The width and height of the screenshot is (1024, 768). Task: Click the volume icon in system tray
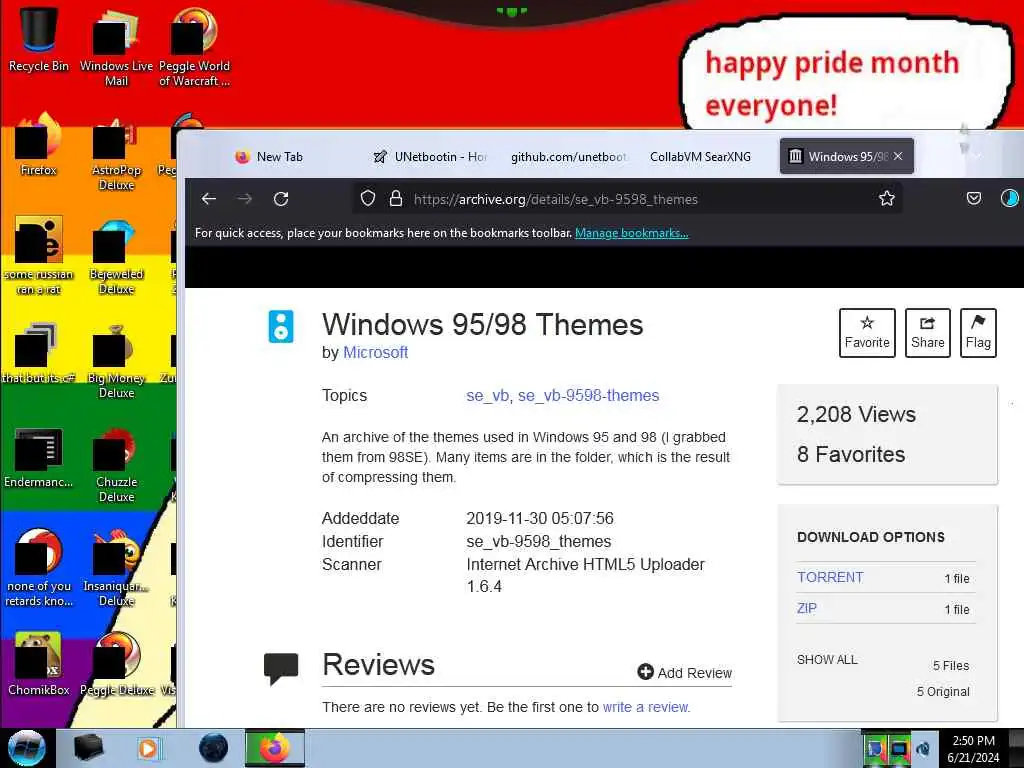(923, 750)
